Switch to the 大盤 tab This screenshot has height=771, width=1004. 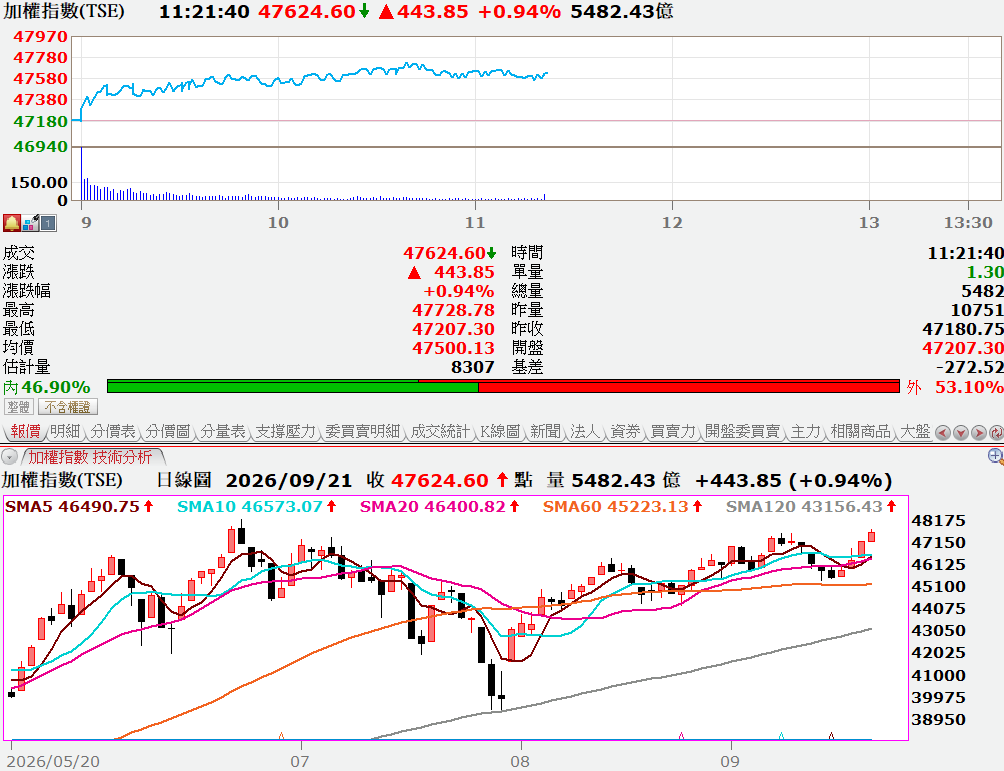[915, 432]
